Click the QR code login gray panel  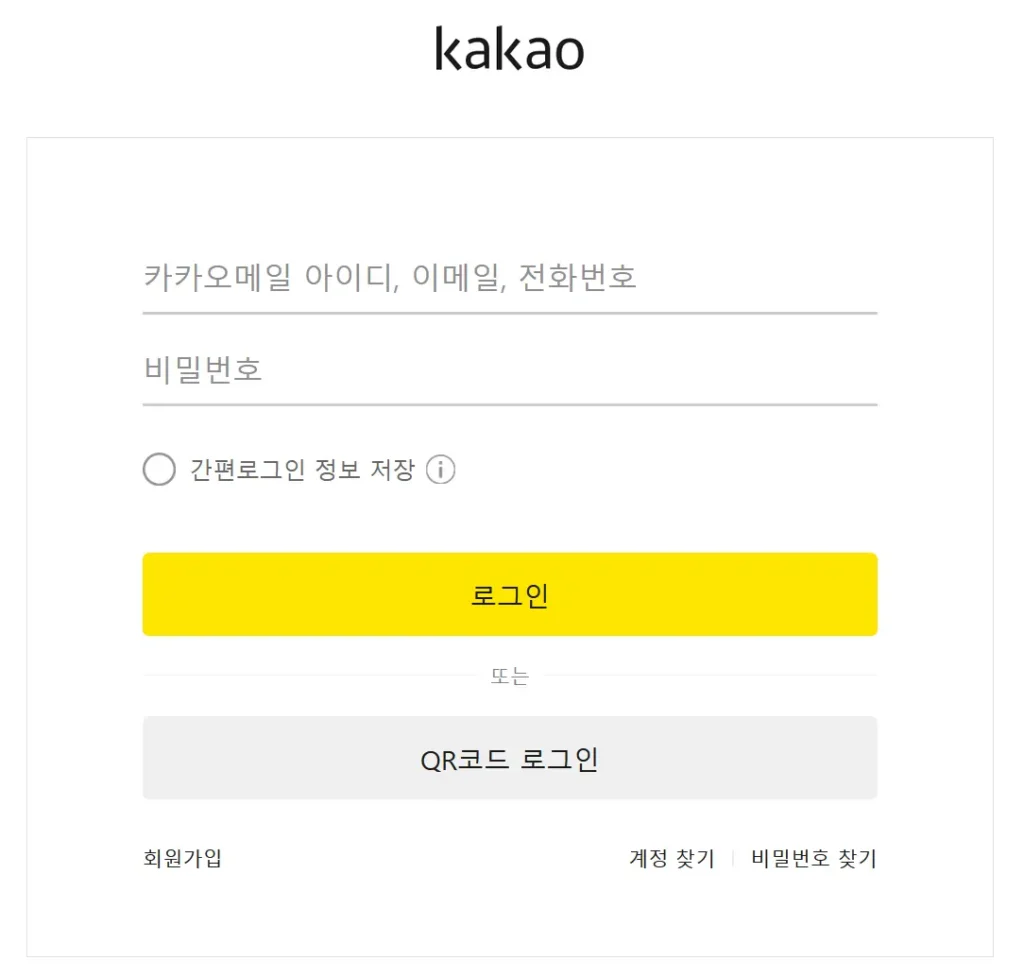(511, 757)
